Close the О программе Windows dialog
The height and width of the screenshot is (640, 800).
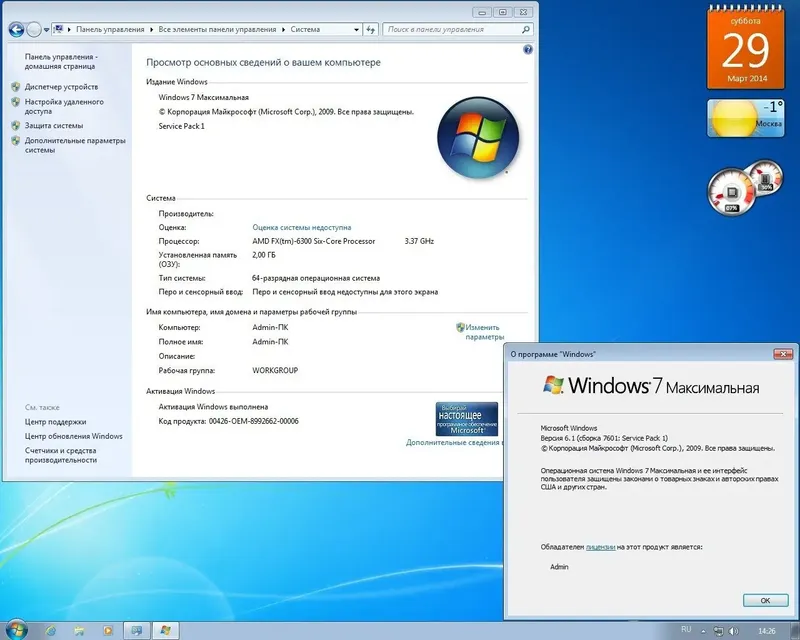point(783,354)
